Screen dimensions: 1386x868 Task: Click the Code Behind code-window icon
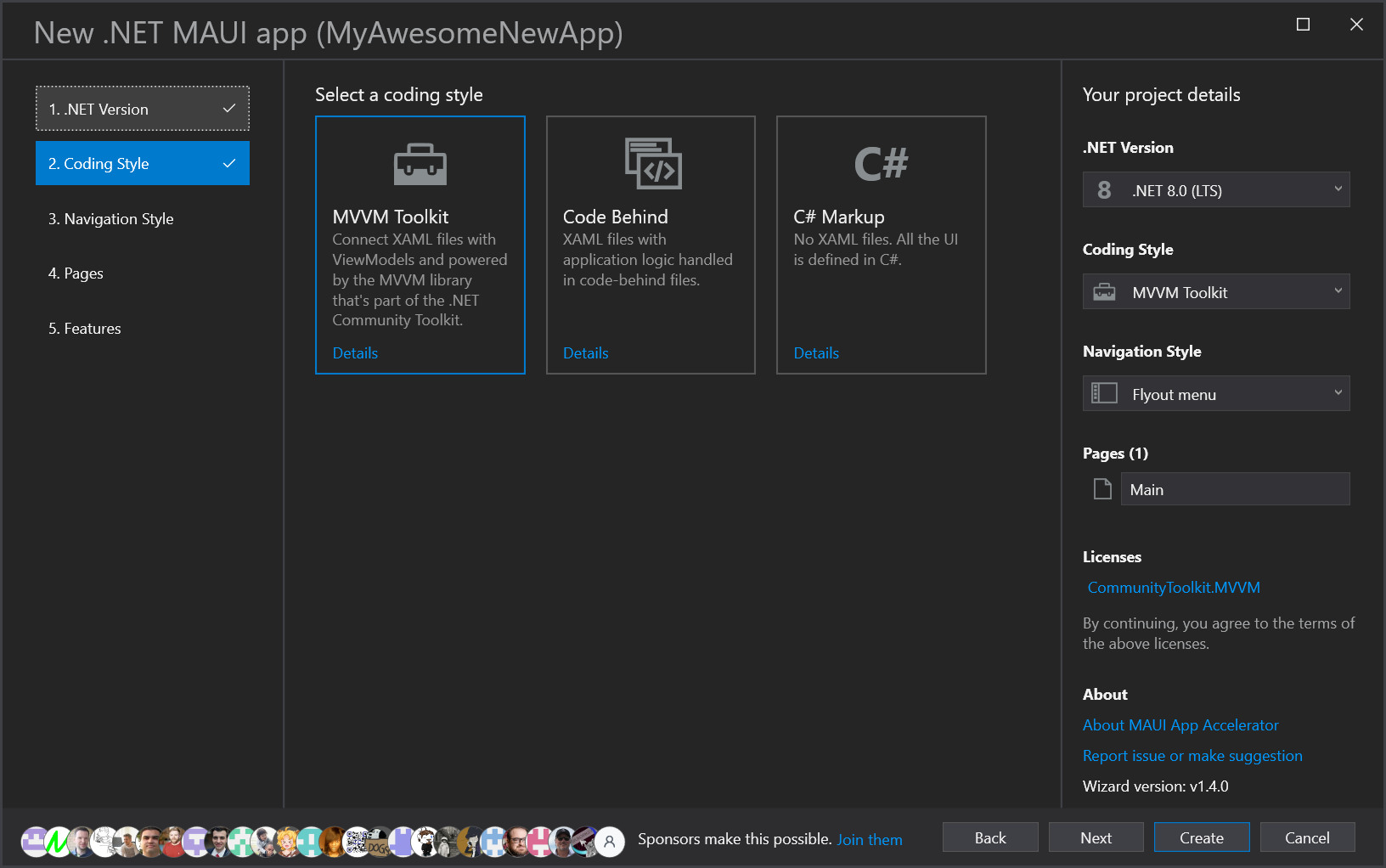[x=653, y=163]
